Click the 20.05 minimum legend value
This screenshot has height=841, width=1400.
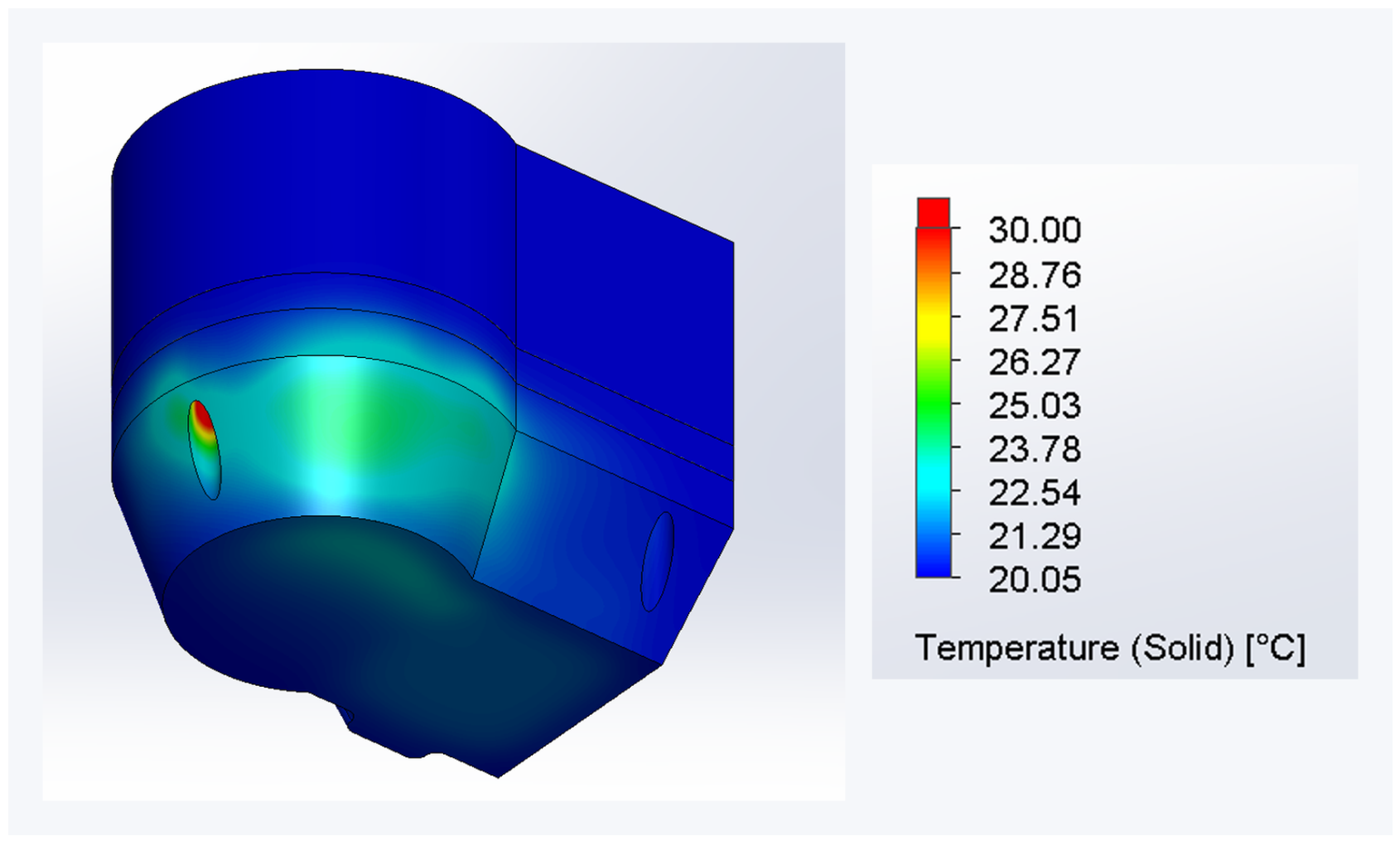1035,580
